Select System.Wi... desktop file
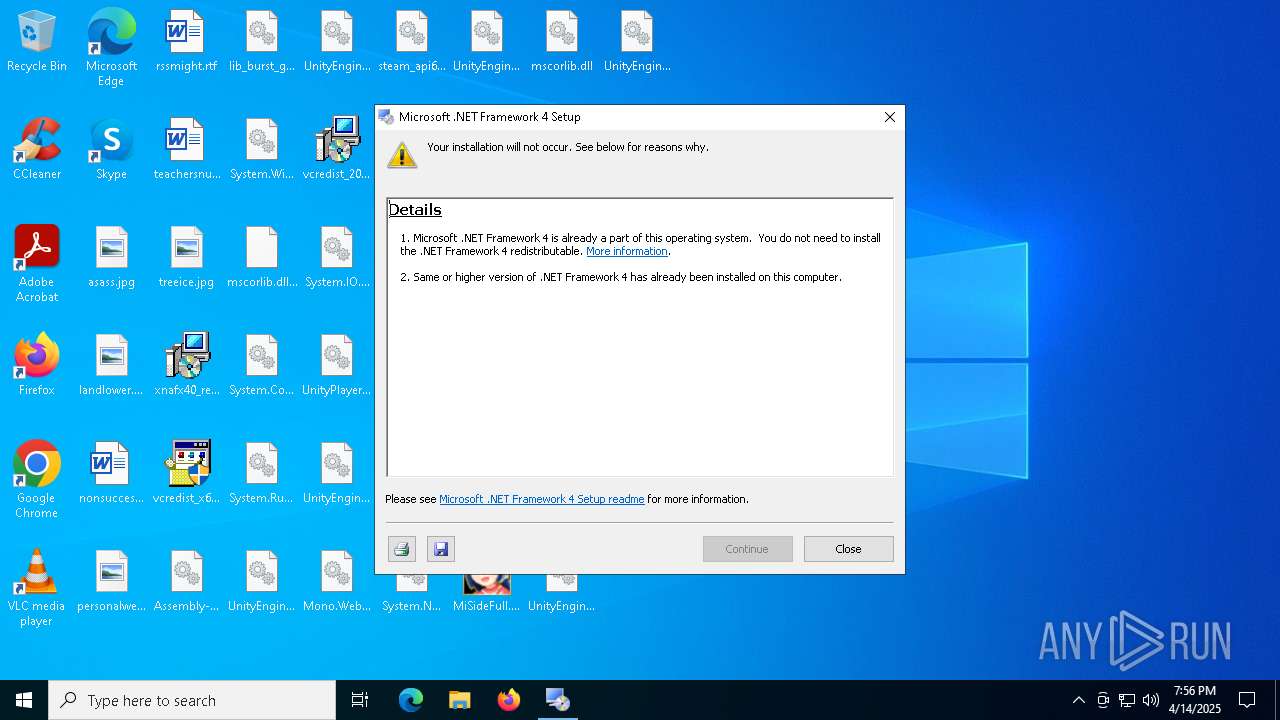The width and height of the screenshot is (1280, 720). (x=262, y=149)
